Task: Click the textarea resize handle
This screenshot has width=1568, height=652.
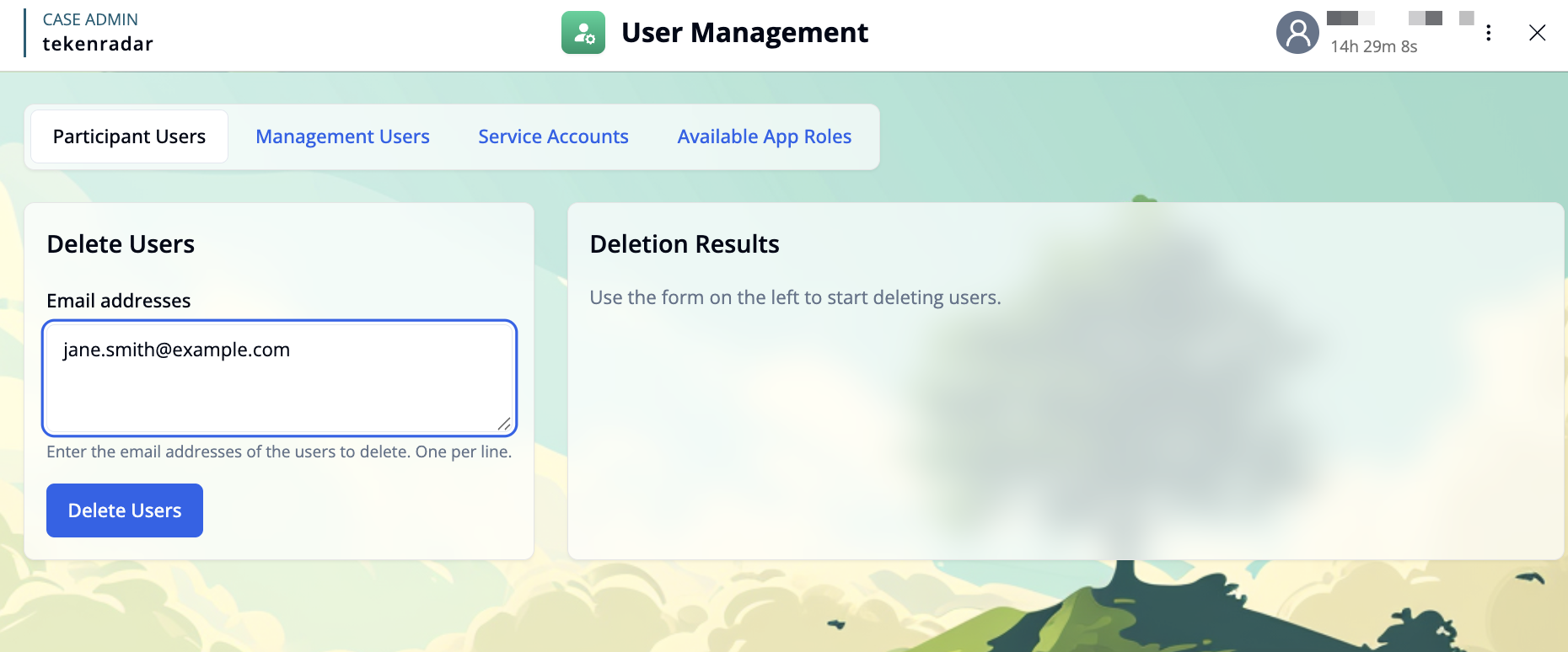Action: 504,424
